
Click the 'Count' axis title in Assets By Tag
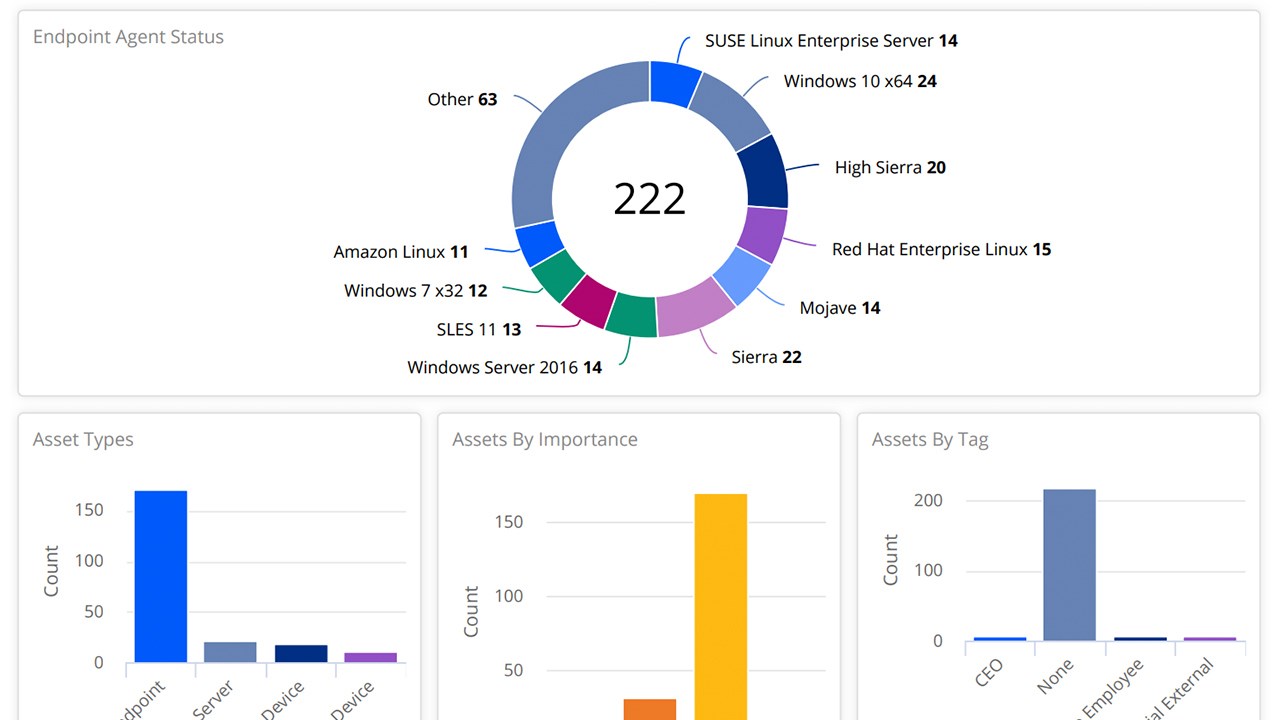[x=890, y=560]
